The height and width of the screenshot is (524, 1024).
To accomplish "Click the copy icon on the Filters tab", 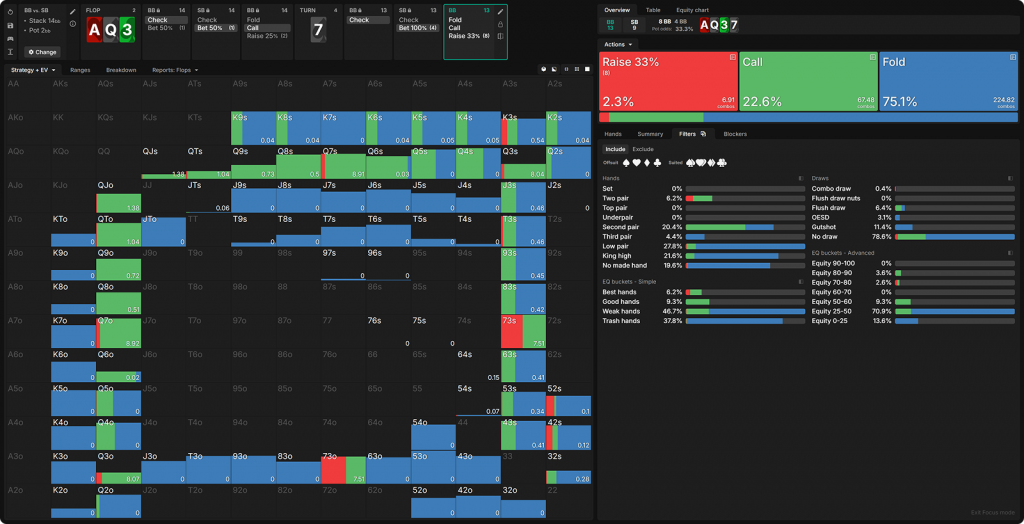I will click(705, 133).
